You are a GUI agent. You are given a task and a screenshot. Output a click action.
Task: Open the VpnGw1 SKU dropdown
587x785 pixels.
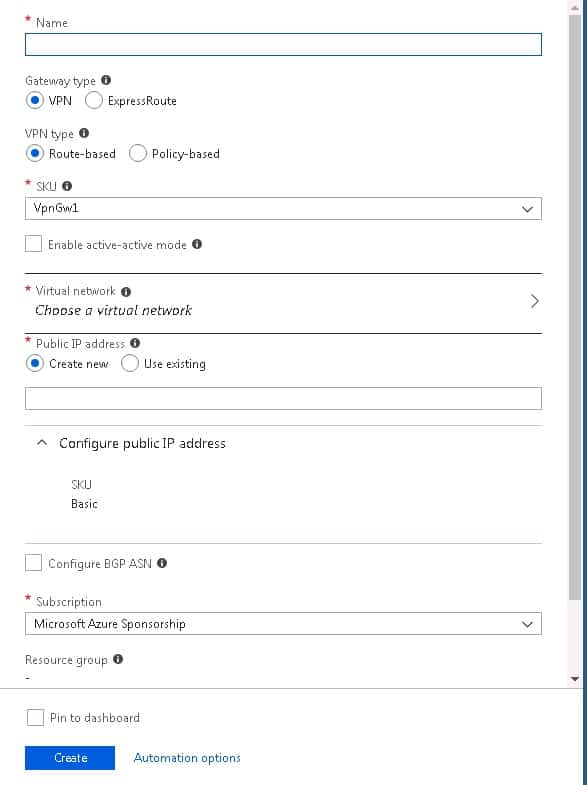283,208
